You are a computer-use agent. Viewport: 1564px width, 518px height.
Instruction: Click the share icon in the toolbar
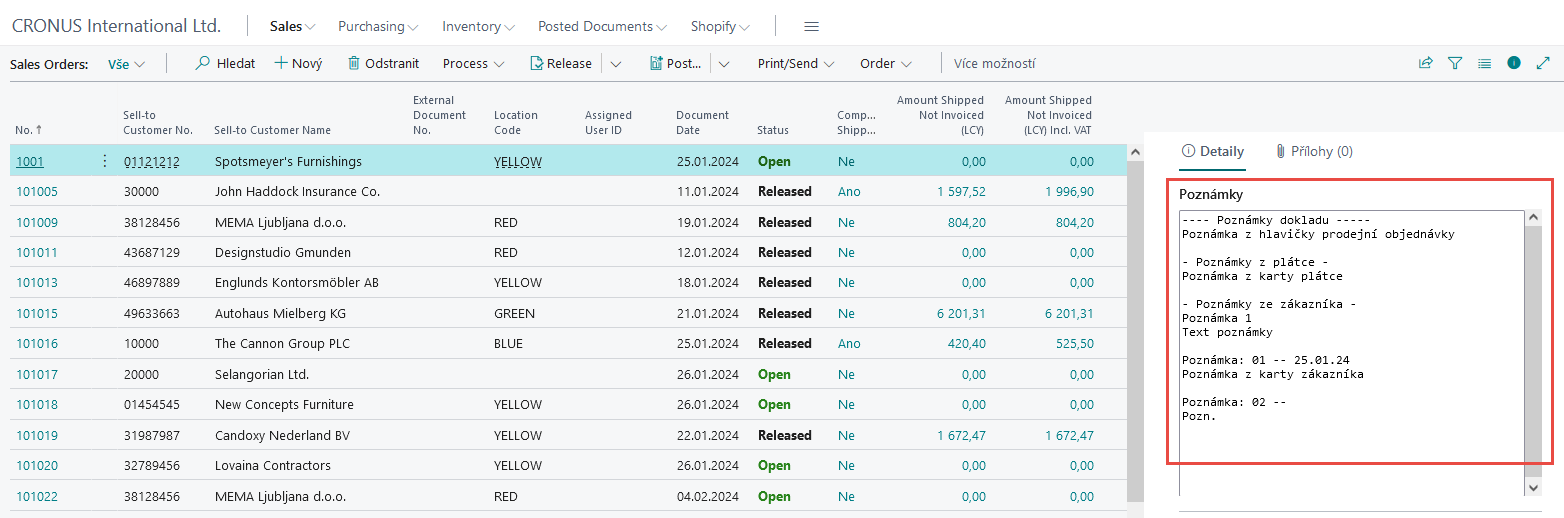tap(1425, 63)
